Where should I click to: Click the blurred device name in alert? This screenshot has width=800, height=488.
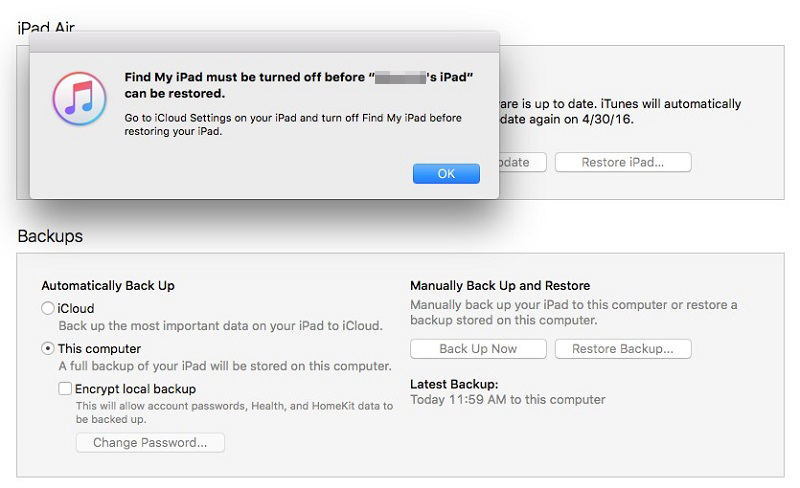coord(401,78)
